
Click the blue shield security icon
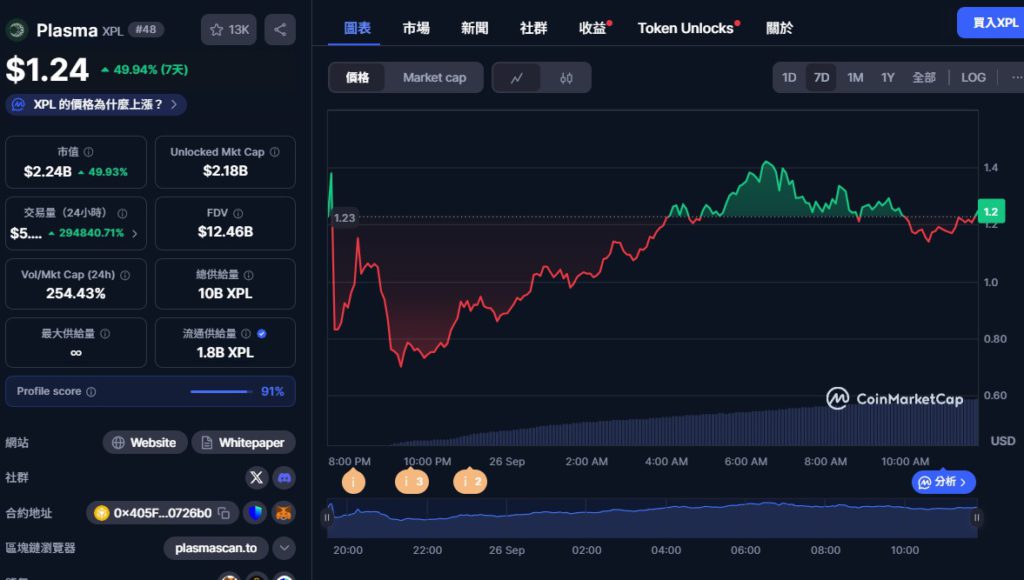(x=256, y=513)
